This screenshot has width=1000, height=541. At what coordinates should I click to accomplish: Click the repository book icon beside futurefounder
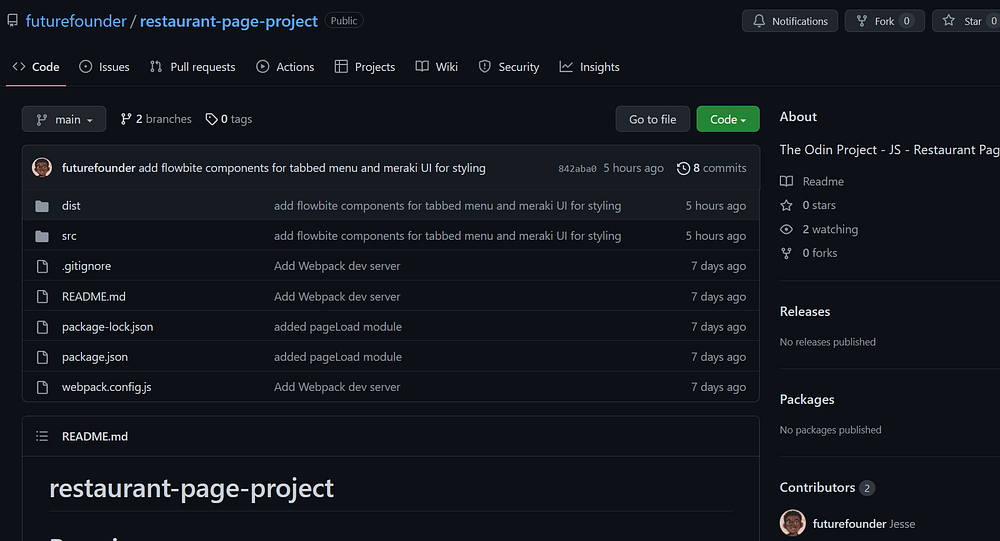point(12,21)
